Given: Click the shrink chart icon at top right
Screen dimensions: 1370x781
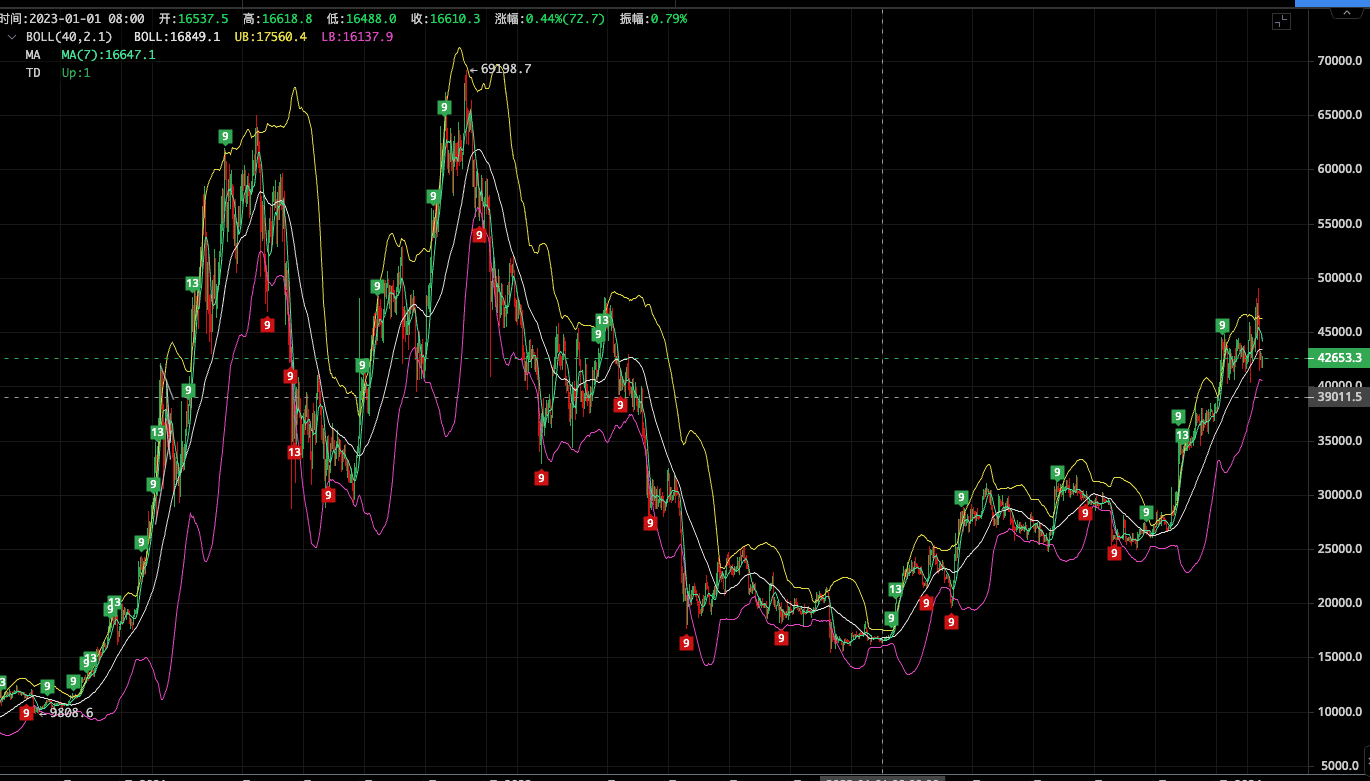Looking at the screenshot, I should [1281, 21].
